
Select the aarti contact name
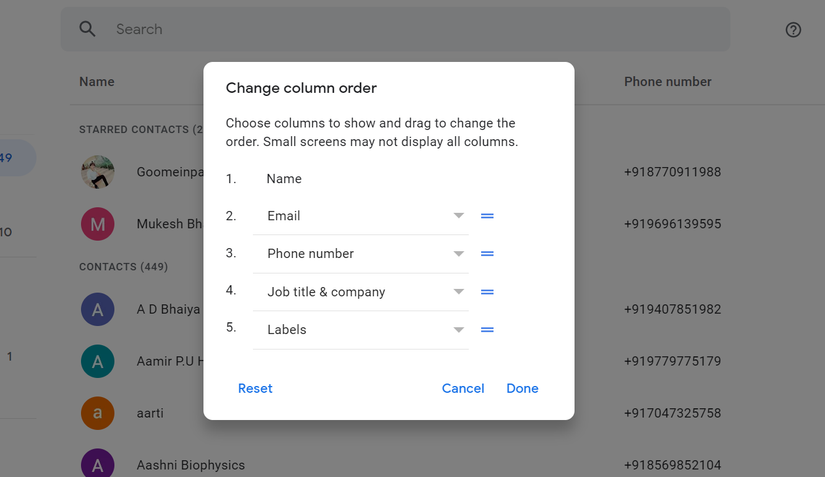click(150, 413)
